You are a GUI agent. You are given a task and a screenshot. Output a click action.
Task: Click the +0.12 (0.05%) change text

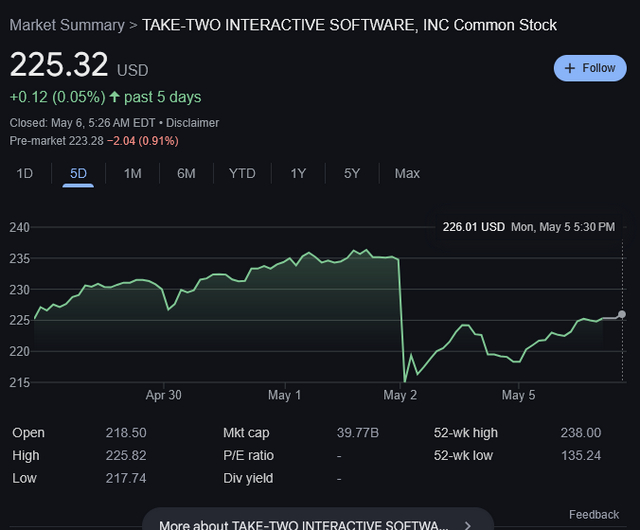[x=57, y=97]
